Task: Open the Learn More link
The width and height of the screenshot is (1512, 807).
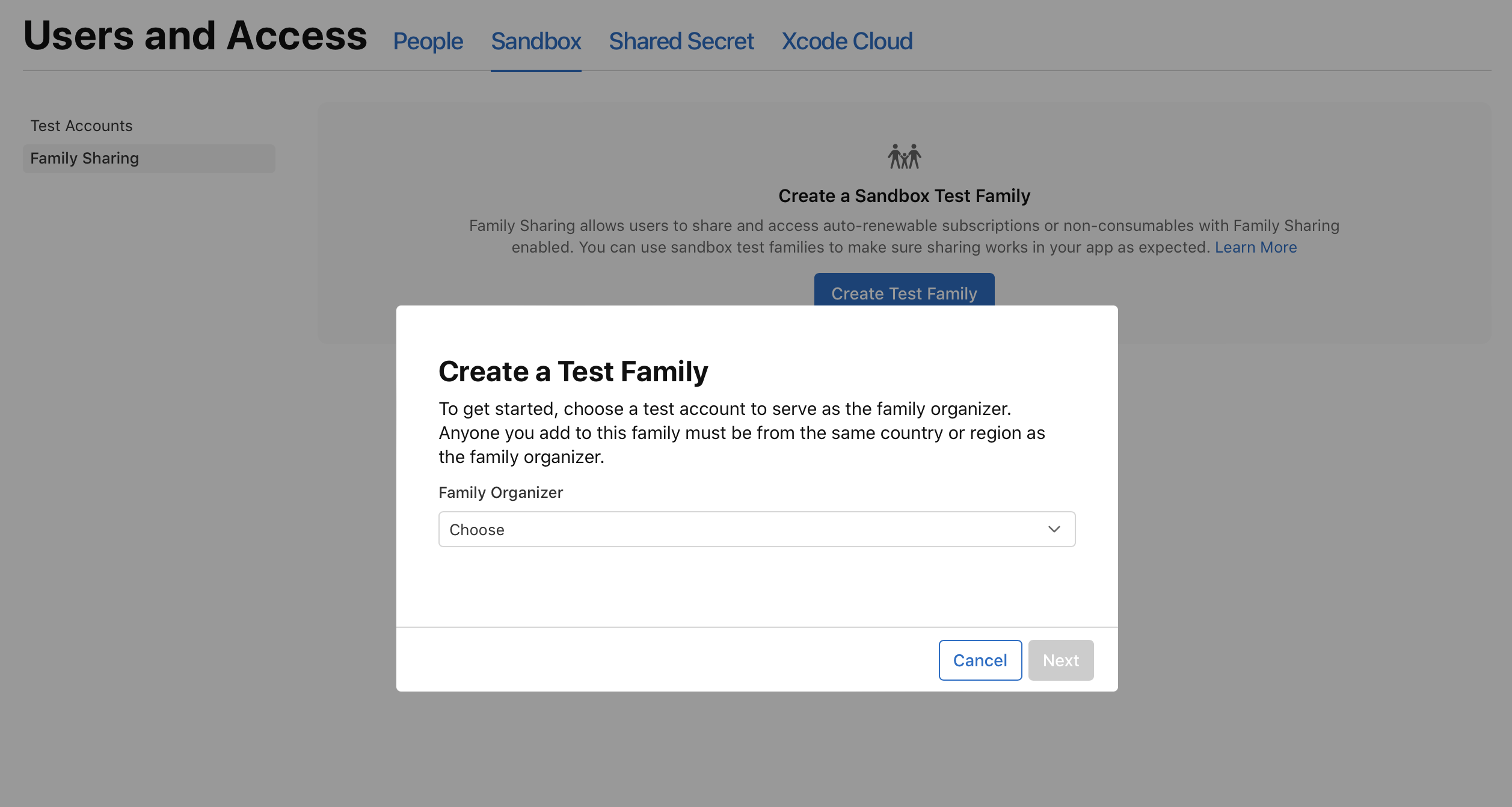Action: click(x=1255, y=247)
